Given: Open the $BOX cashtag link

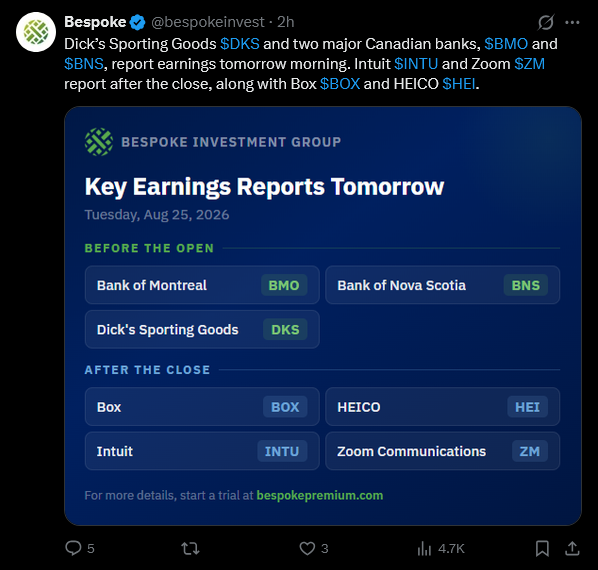Looking at the screenshot, I should [340, 84].
